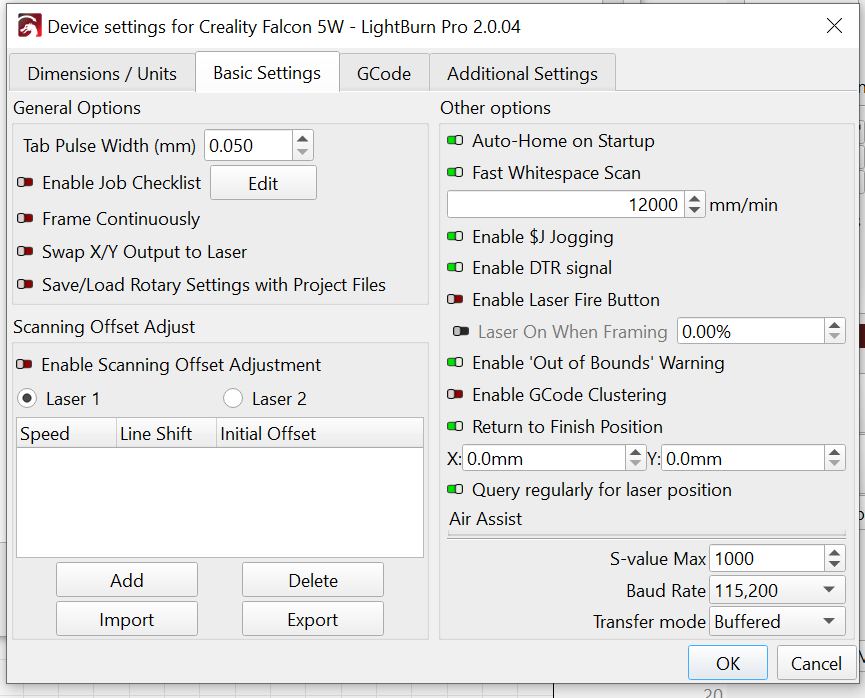Screen dimensions: 865x698
Task: Open the Baud Rate dropdown
Action: pos(776,591)
